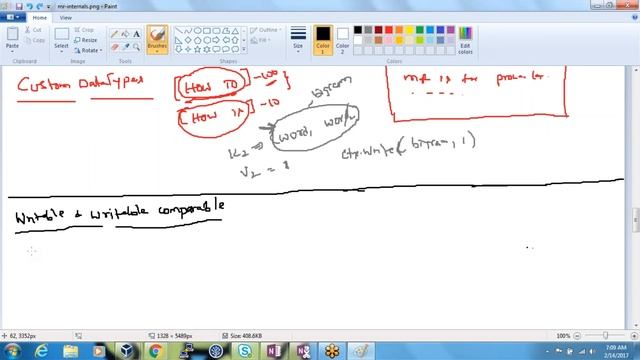Adjust the zoom slider handle
The image size is (640, 360).
point(606,336)
